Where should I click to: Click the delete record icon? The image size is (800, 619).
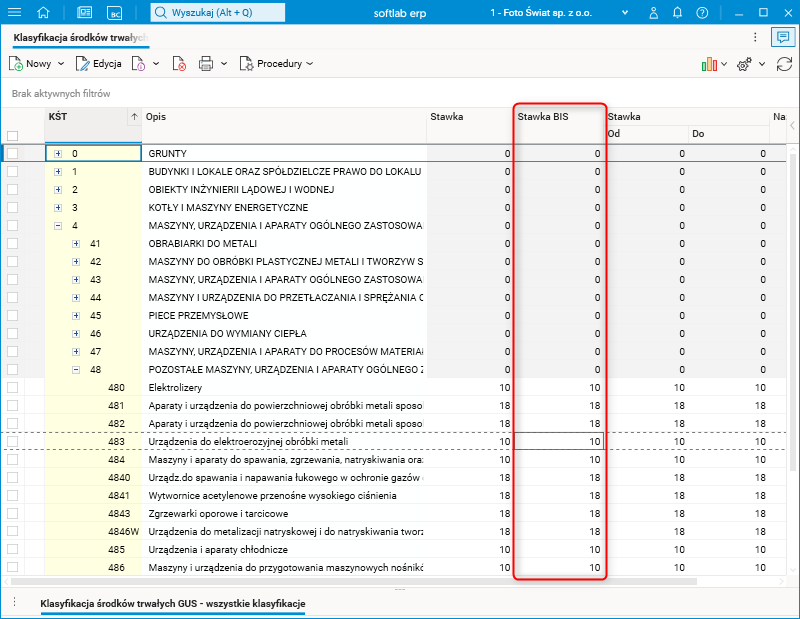coord(179,64)
